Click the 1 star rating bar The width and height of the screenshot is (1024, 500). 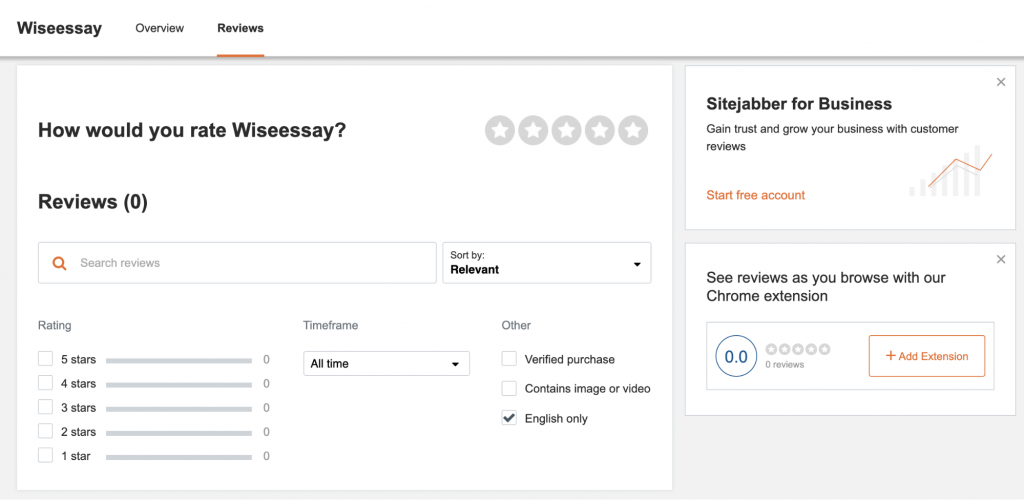tap(179, 457)
